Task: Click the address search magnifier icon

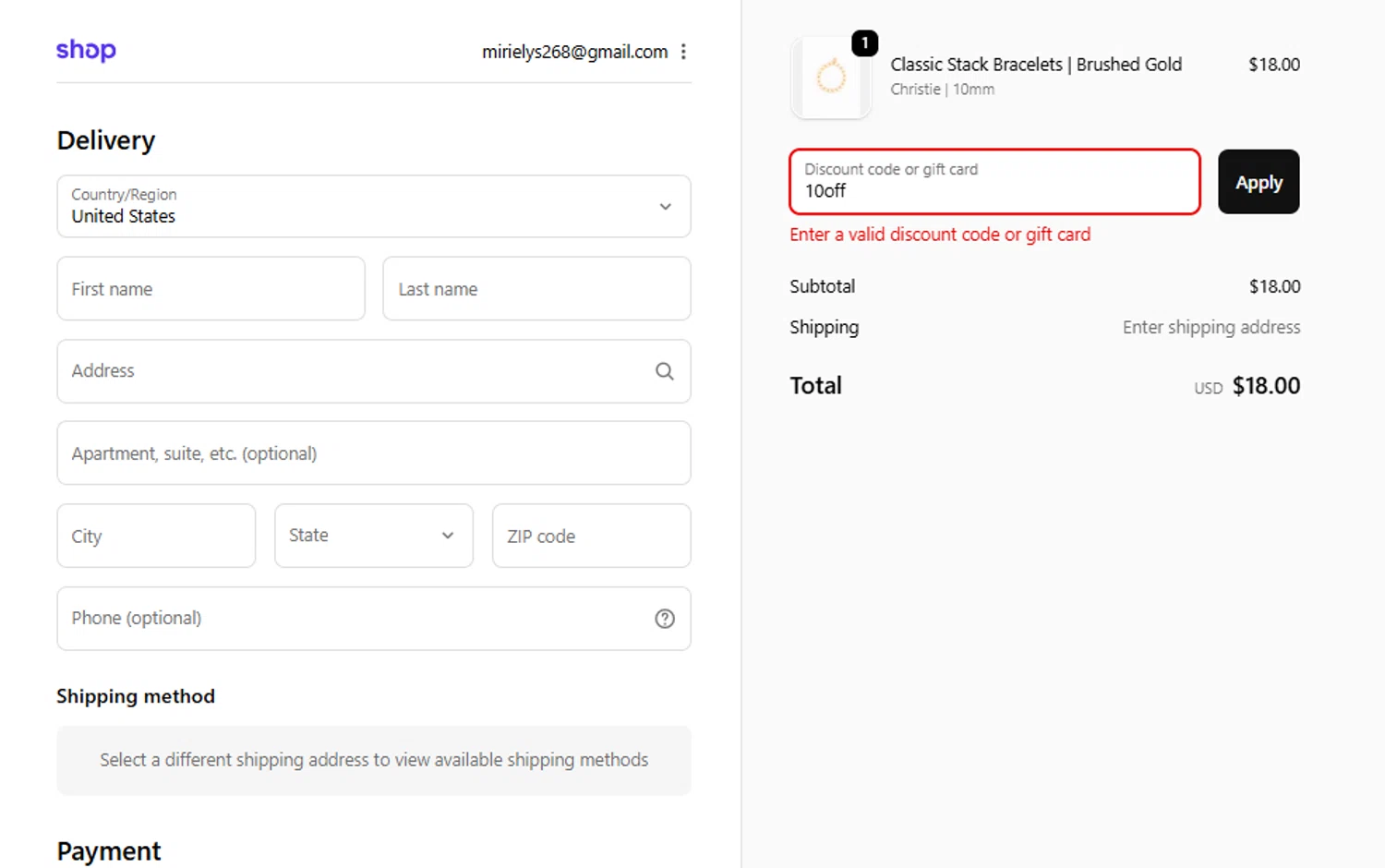Action: click(665, 371)
